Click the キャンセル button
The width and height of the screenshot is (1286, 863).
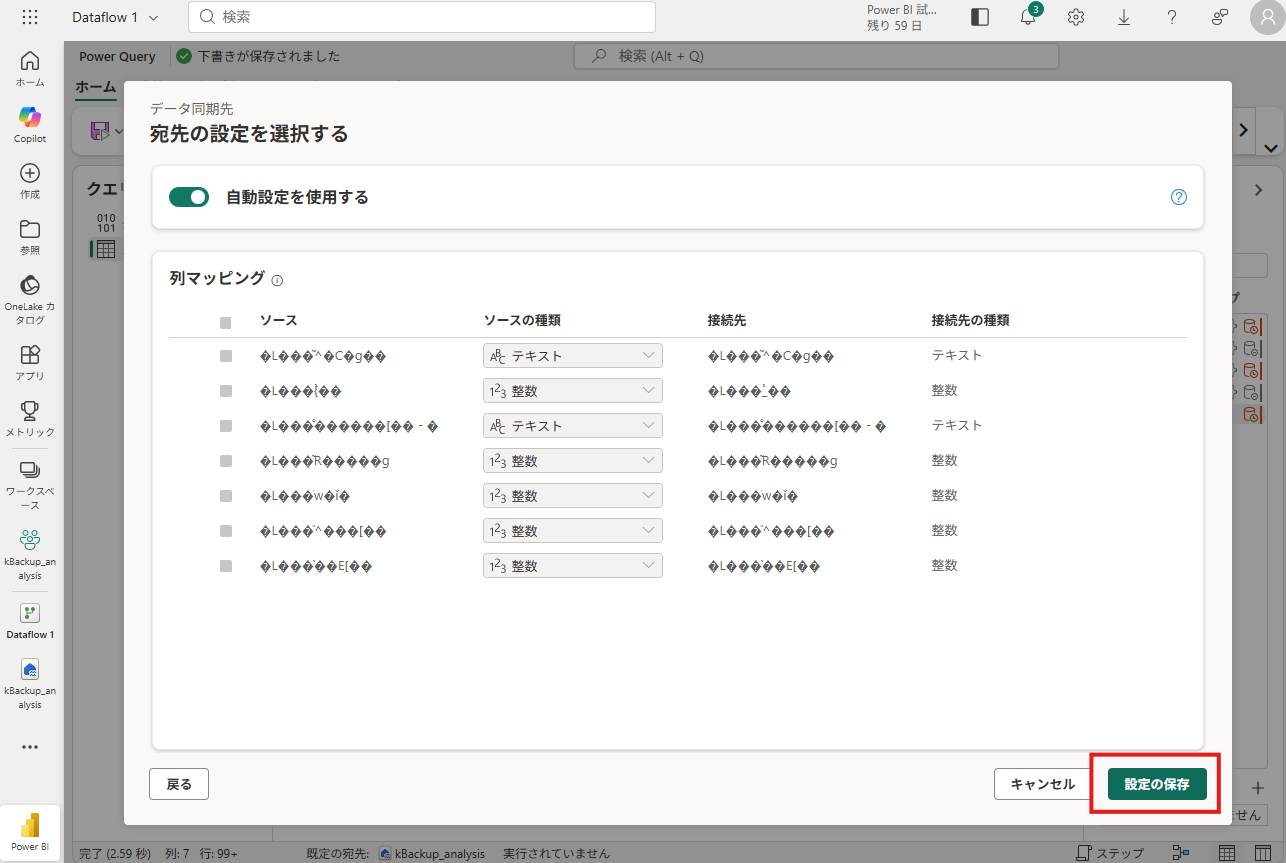click(1042, 784)
